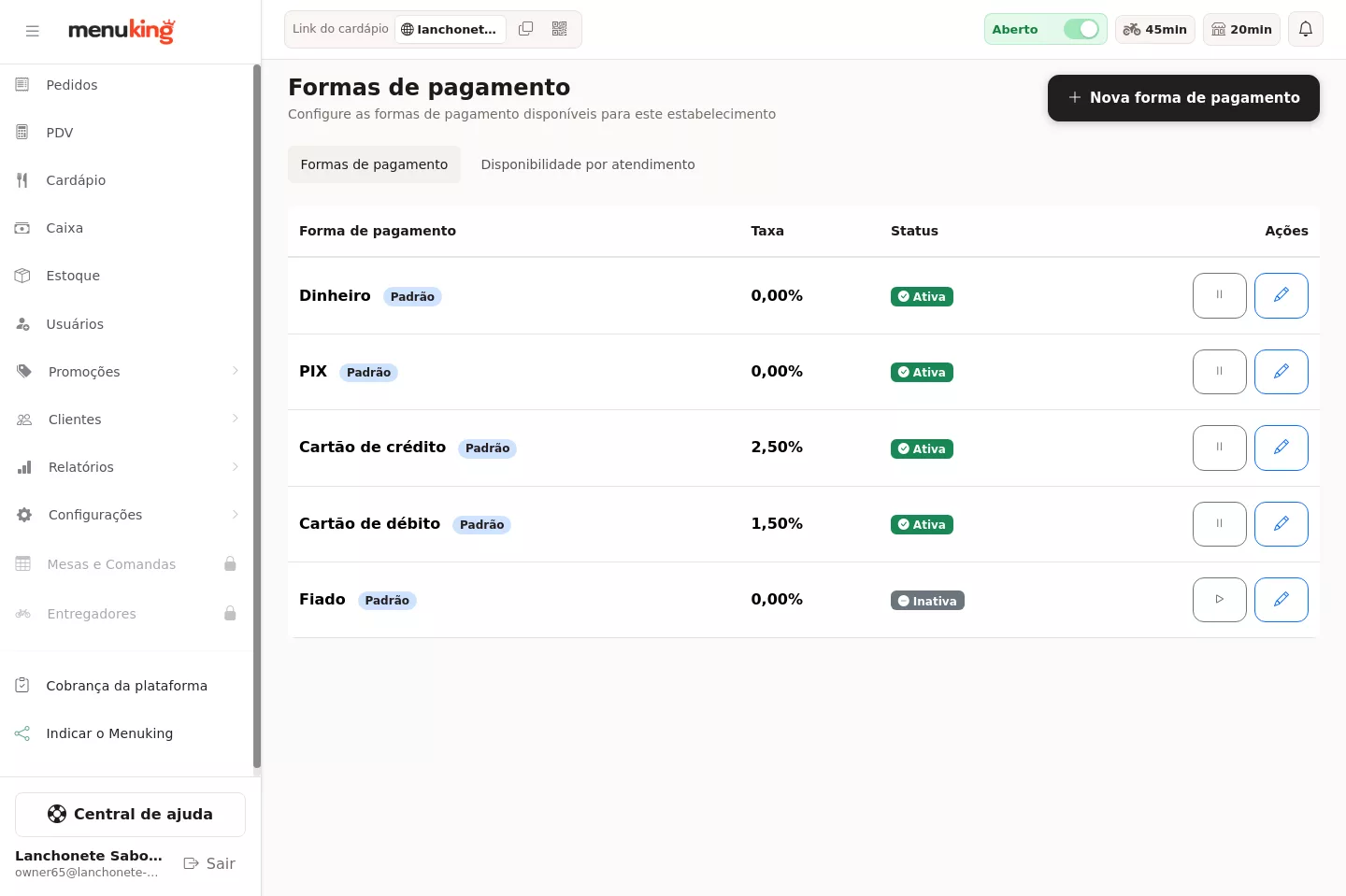Pause the Cartão de crédito method
The image size is (1346, 896).
coord(1220,448)
